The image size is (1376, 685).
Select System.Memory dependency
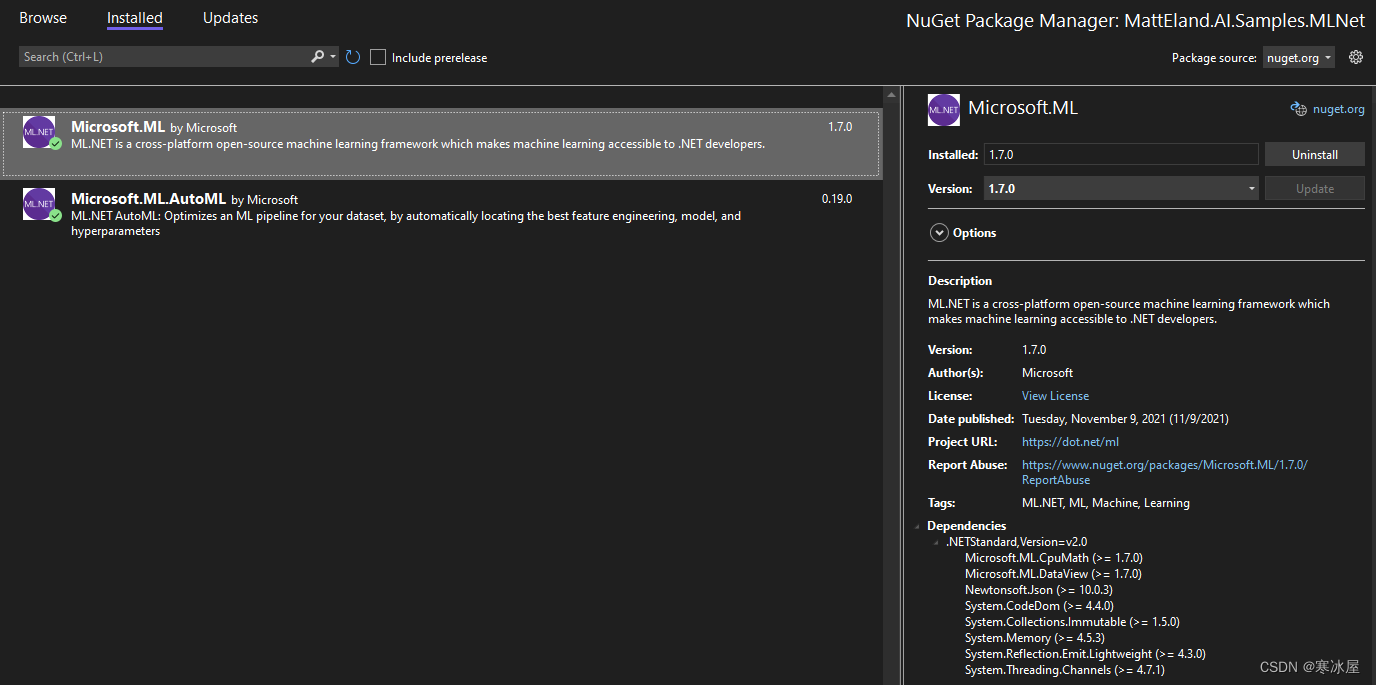coord(1035,638)
